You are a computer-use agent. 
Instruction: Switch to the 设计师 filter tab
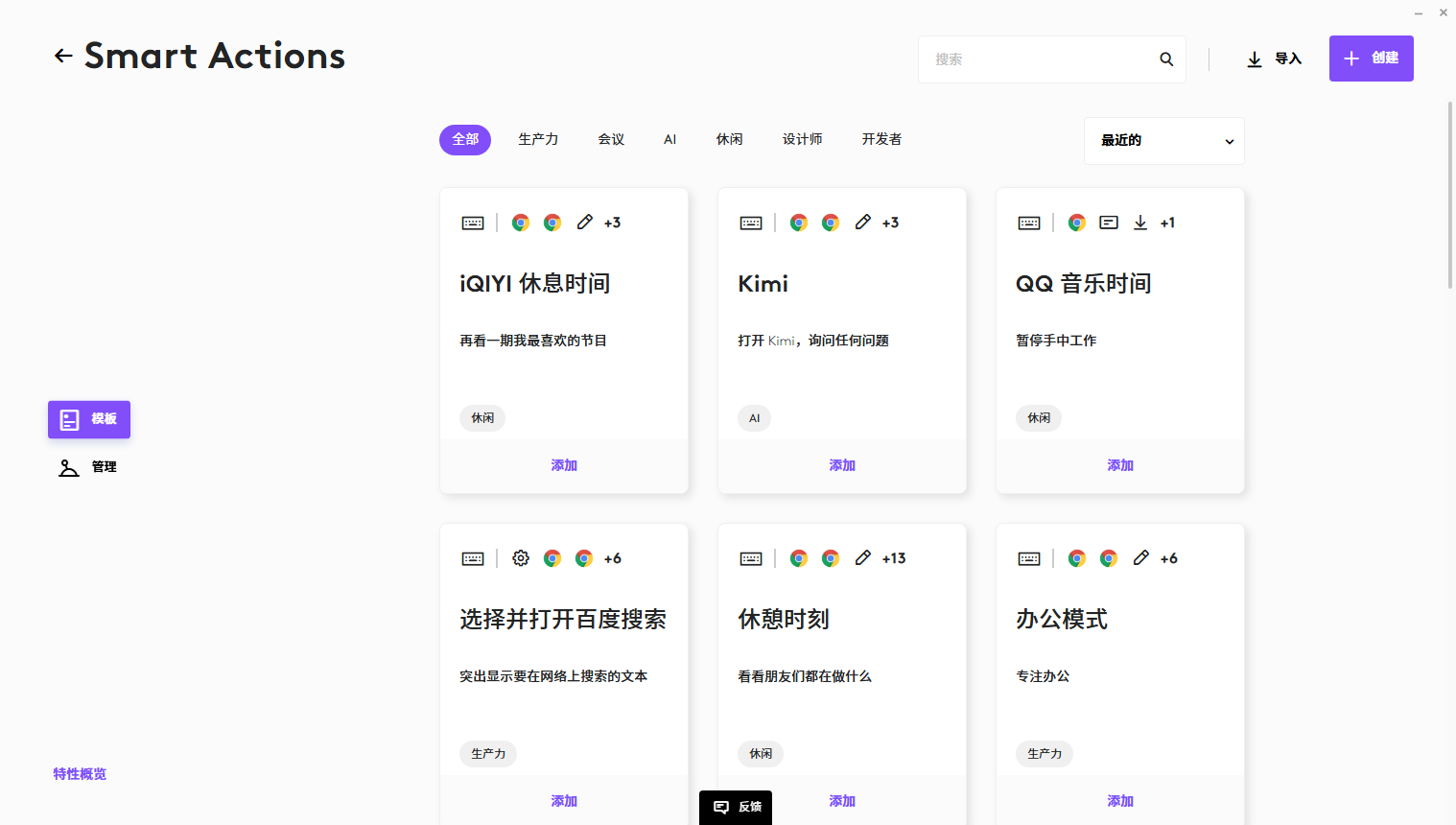click(802, 140)
